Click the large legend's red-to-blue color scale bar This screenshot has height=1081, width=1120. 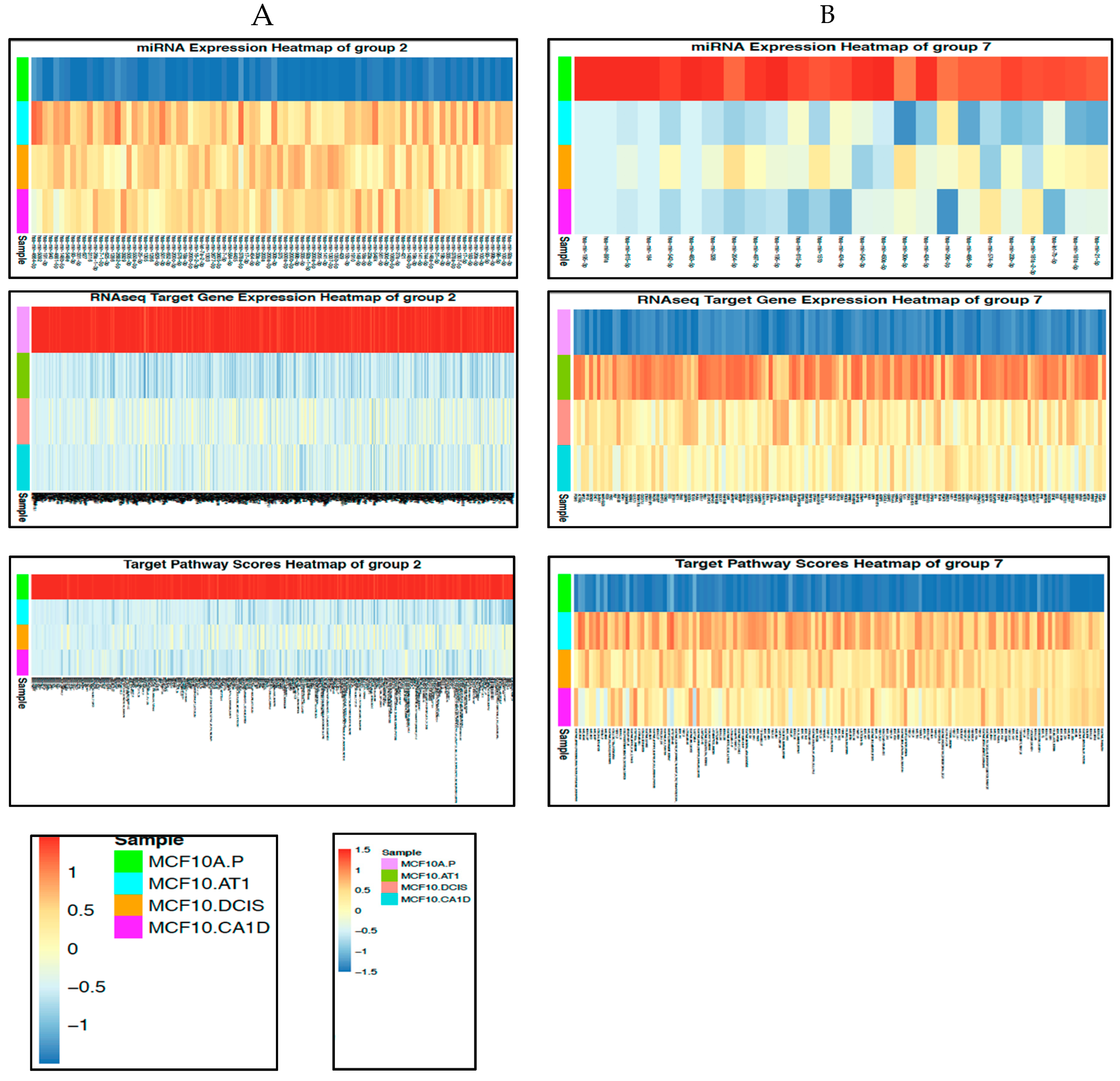pos(49,949)
